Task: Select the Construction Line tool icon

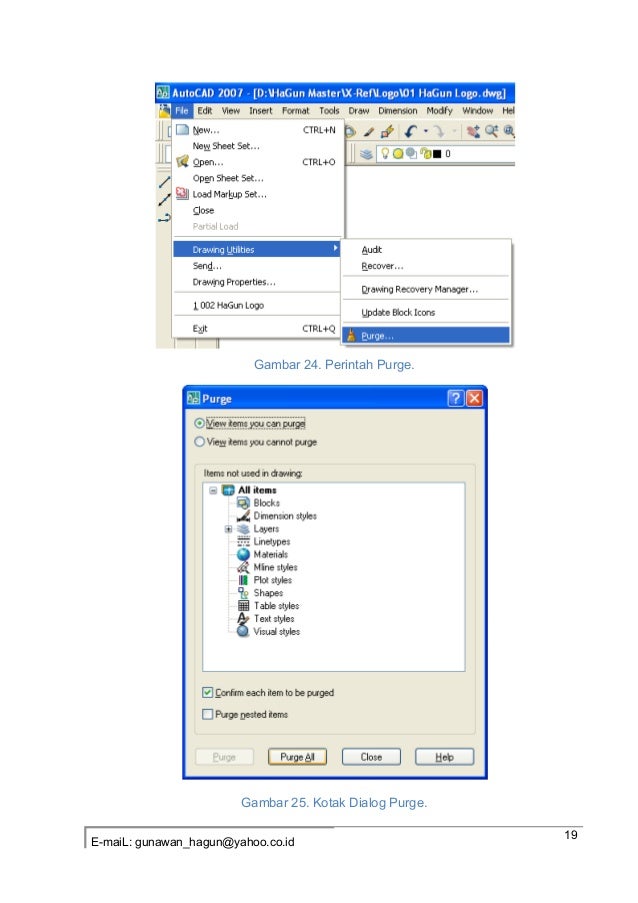Action: (165, 200)
